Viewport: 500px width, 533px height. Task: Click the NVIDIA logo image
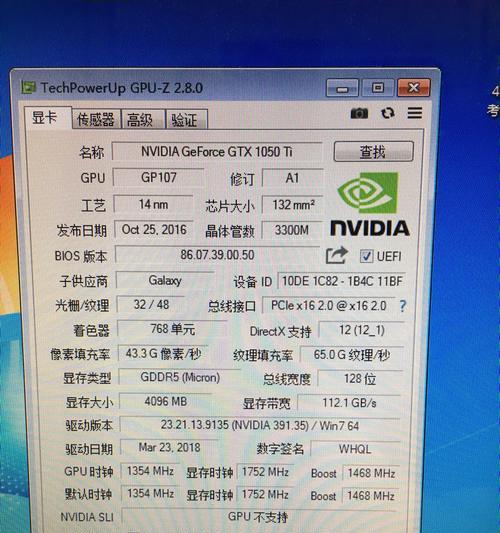[x=370, y=204]
